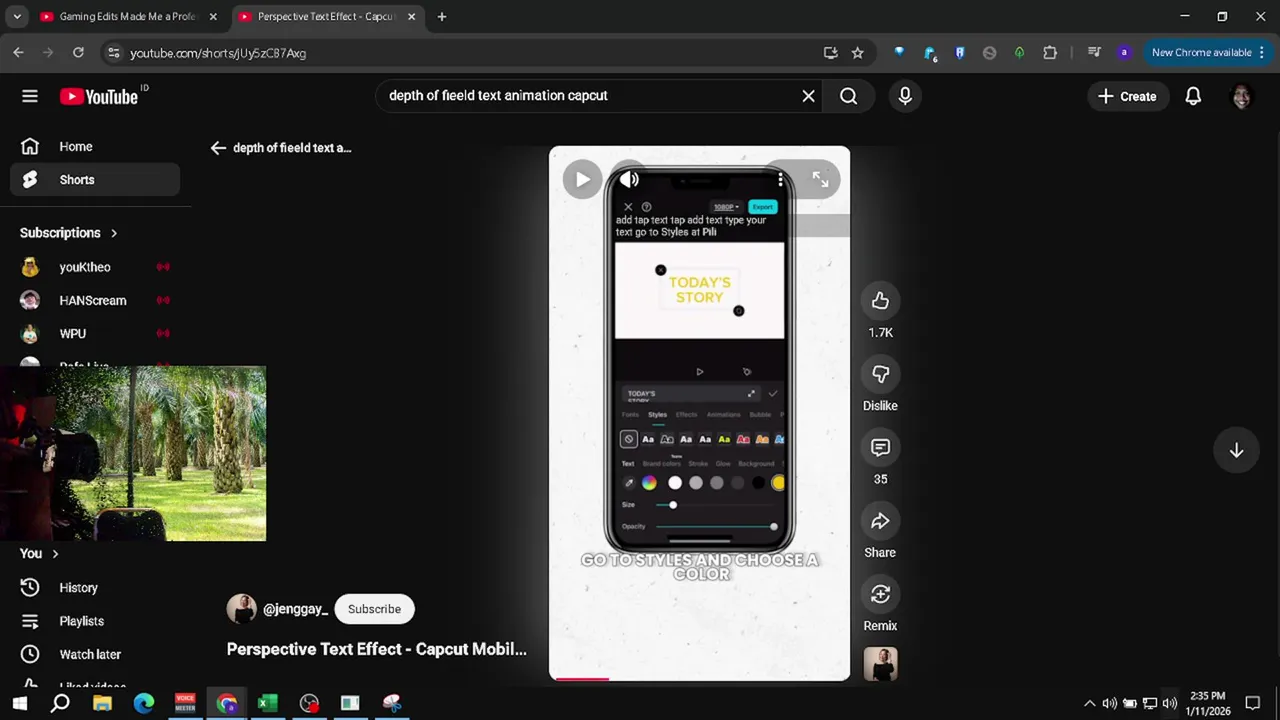Click the Short title Perspective Text Effect

[376, 649]
